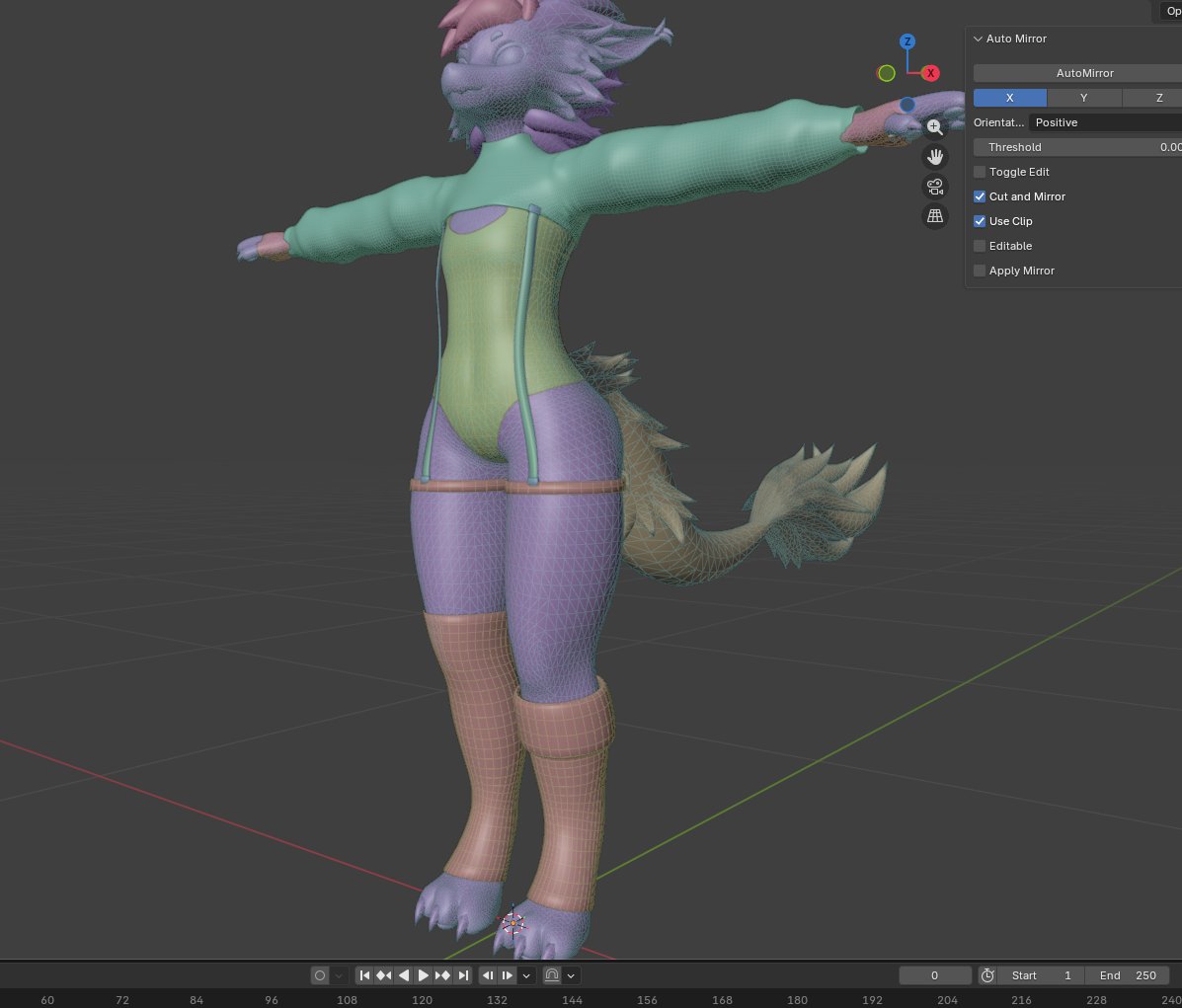Click the Threshold value field

click(1078, 147)
